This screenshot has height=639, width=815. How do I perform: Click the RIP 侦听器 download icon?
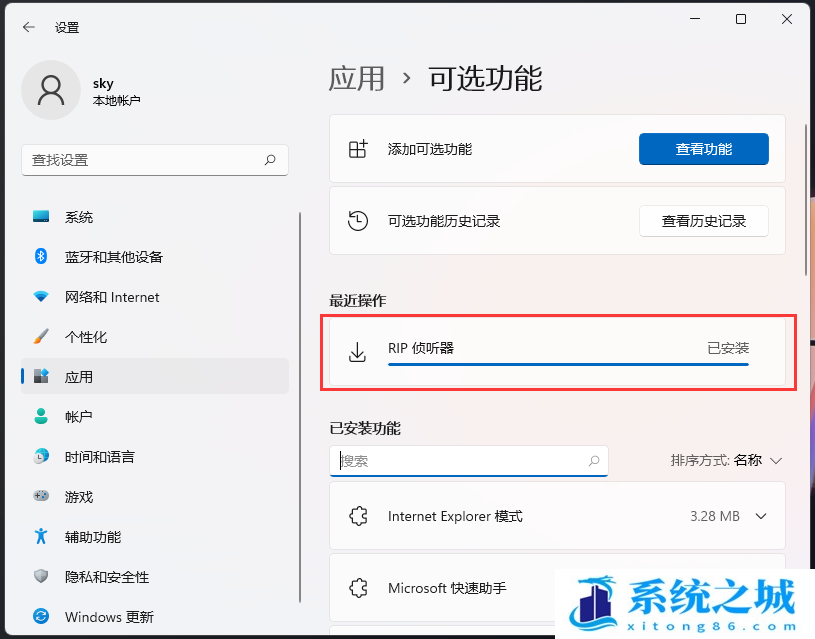[357, 352]
